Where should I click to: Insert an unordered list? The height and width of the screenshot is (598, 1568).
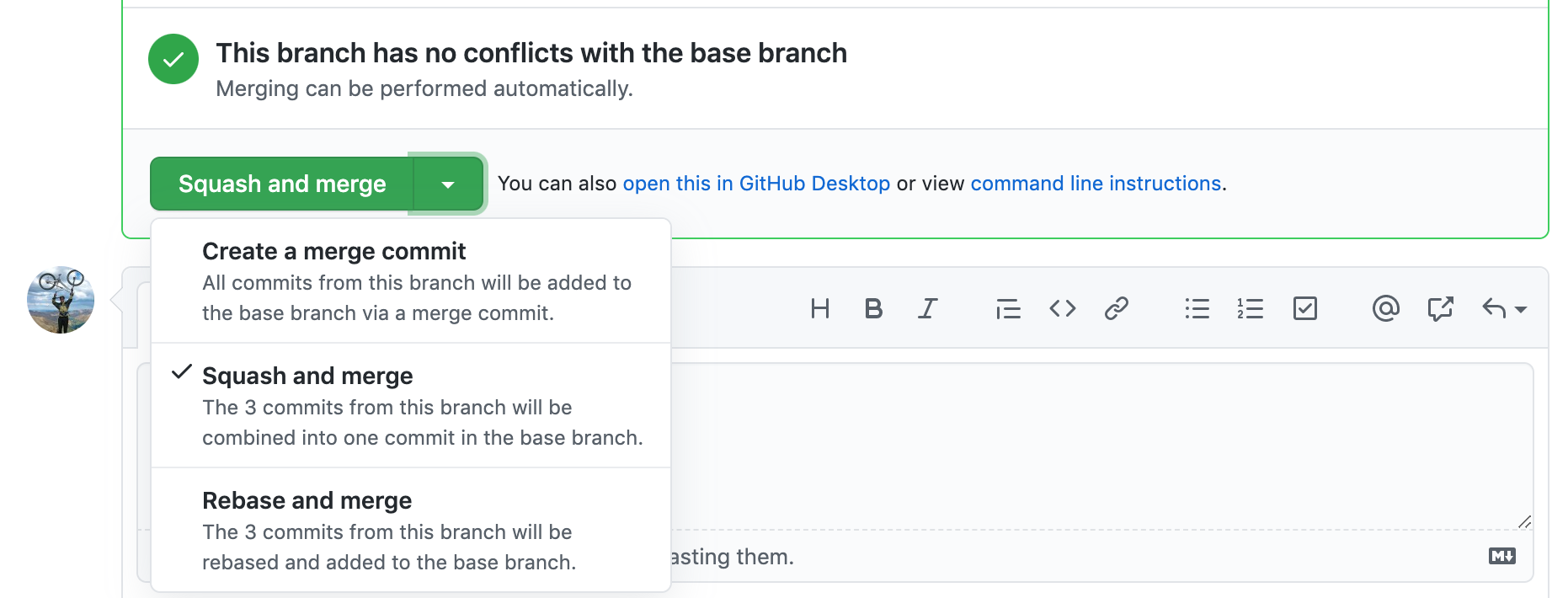pyautogui.click(x=1197, y=308)
